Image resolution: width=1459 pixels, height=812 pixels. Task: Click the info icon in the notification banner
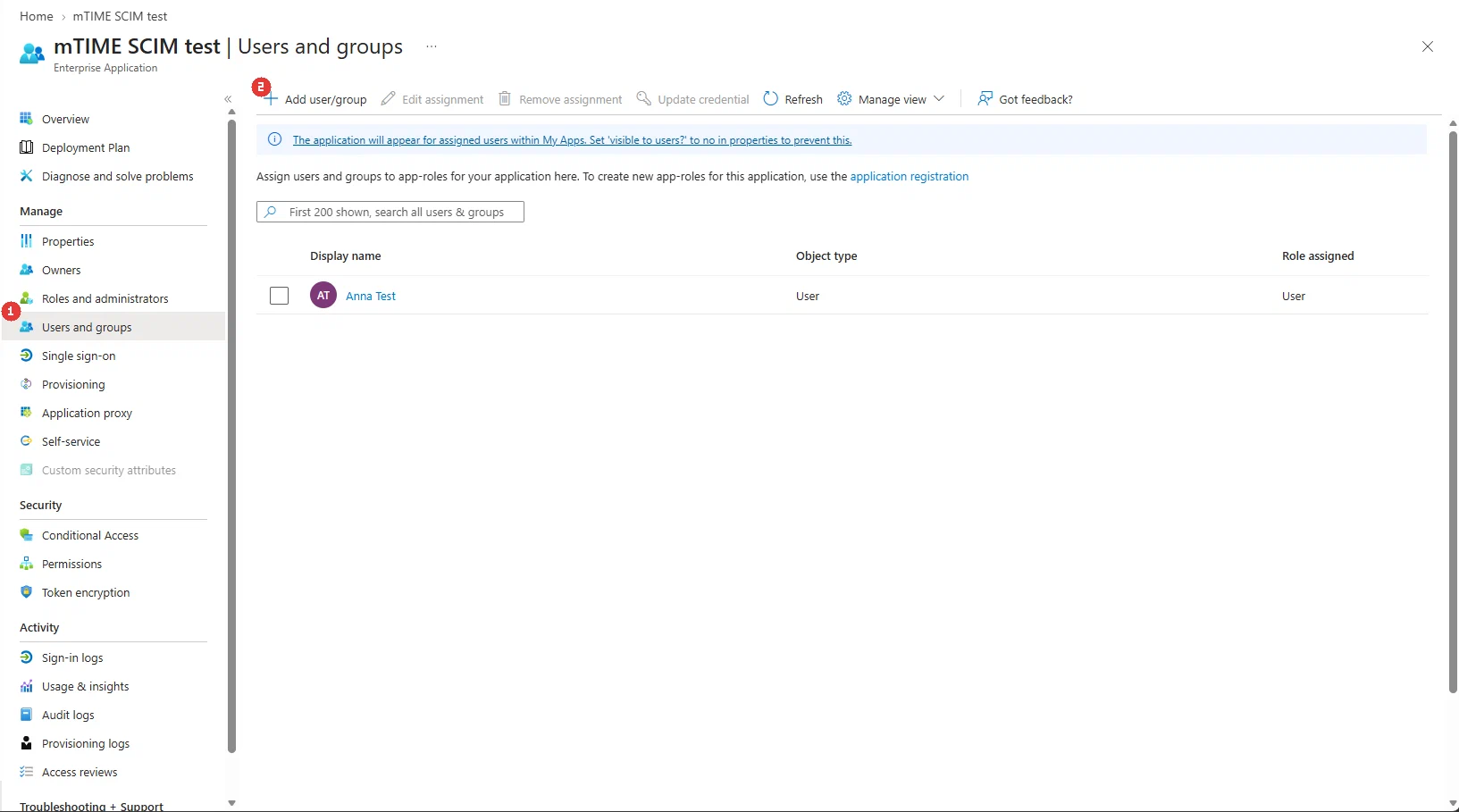[275, 139]
